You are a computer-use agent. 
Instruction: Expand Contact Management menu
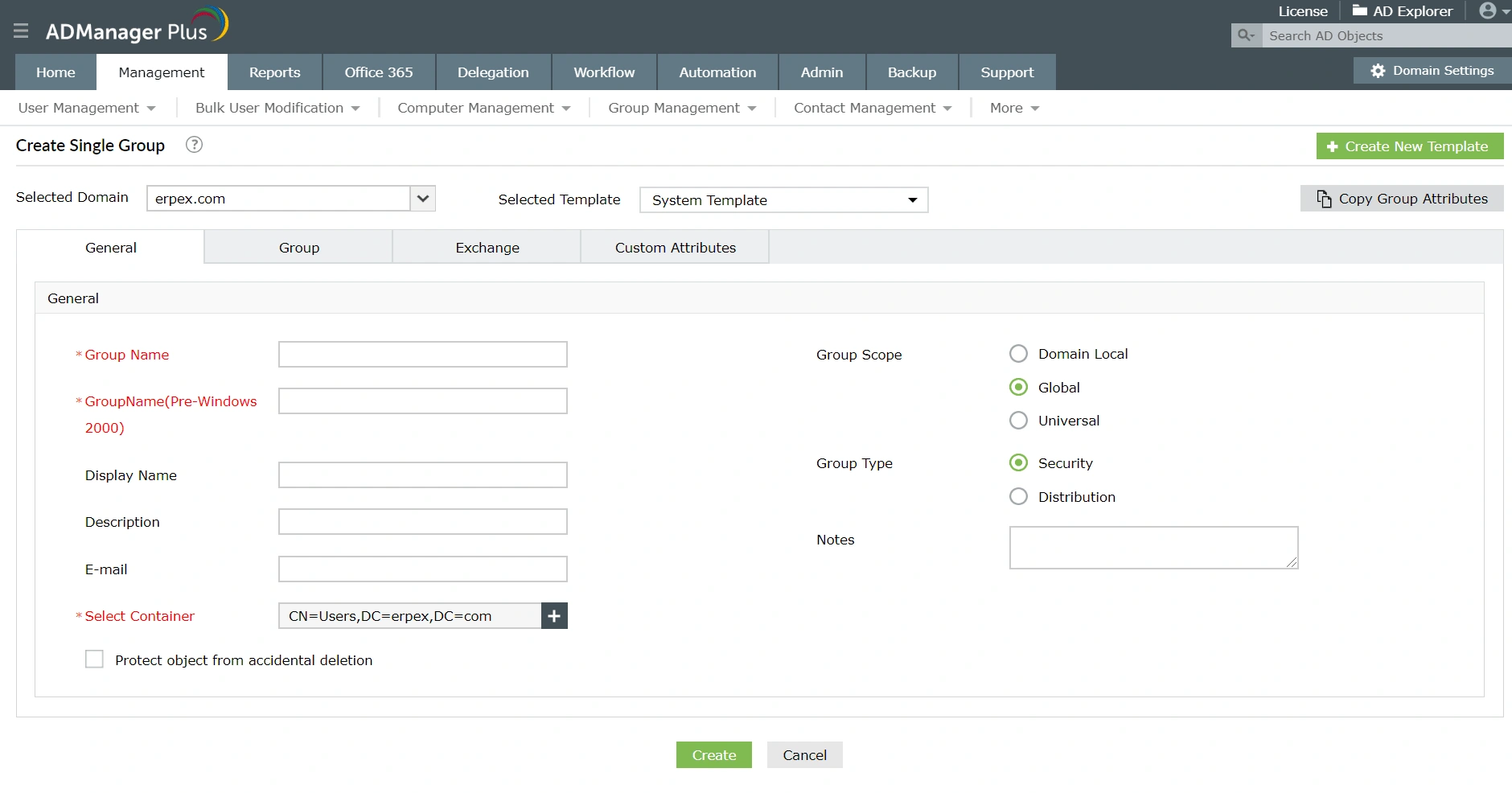pyautogui.click(x=873, y=108)
